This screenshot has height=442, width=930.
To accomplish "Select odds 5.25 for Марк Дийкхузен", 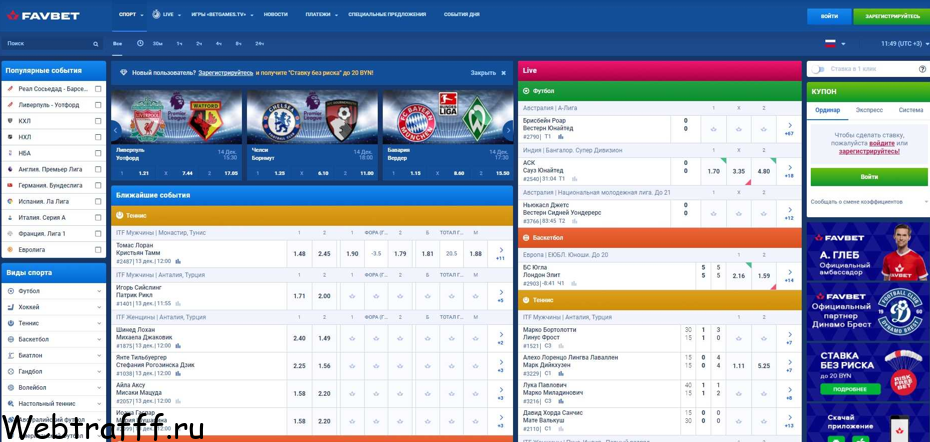I will pos(764,366).
